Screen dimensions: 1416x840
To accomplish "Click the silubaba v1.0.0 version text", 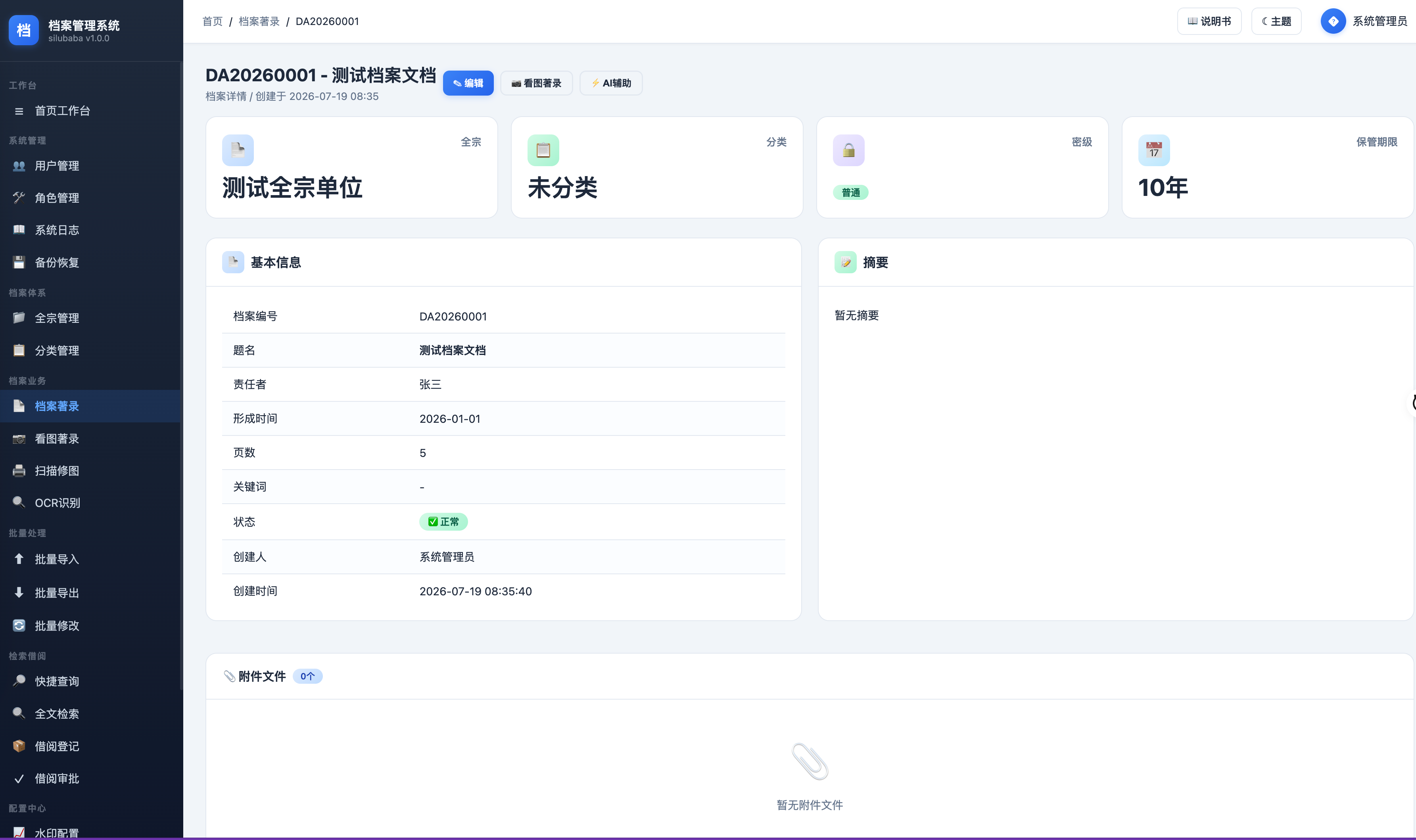I will point(79,38).
